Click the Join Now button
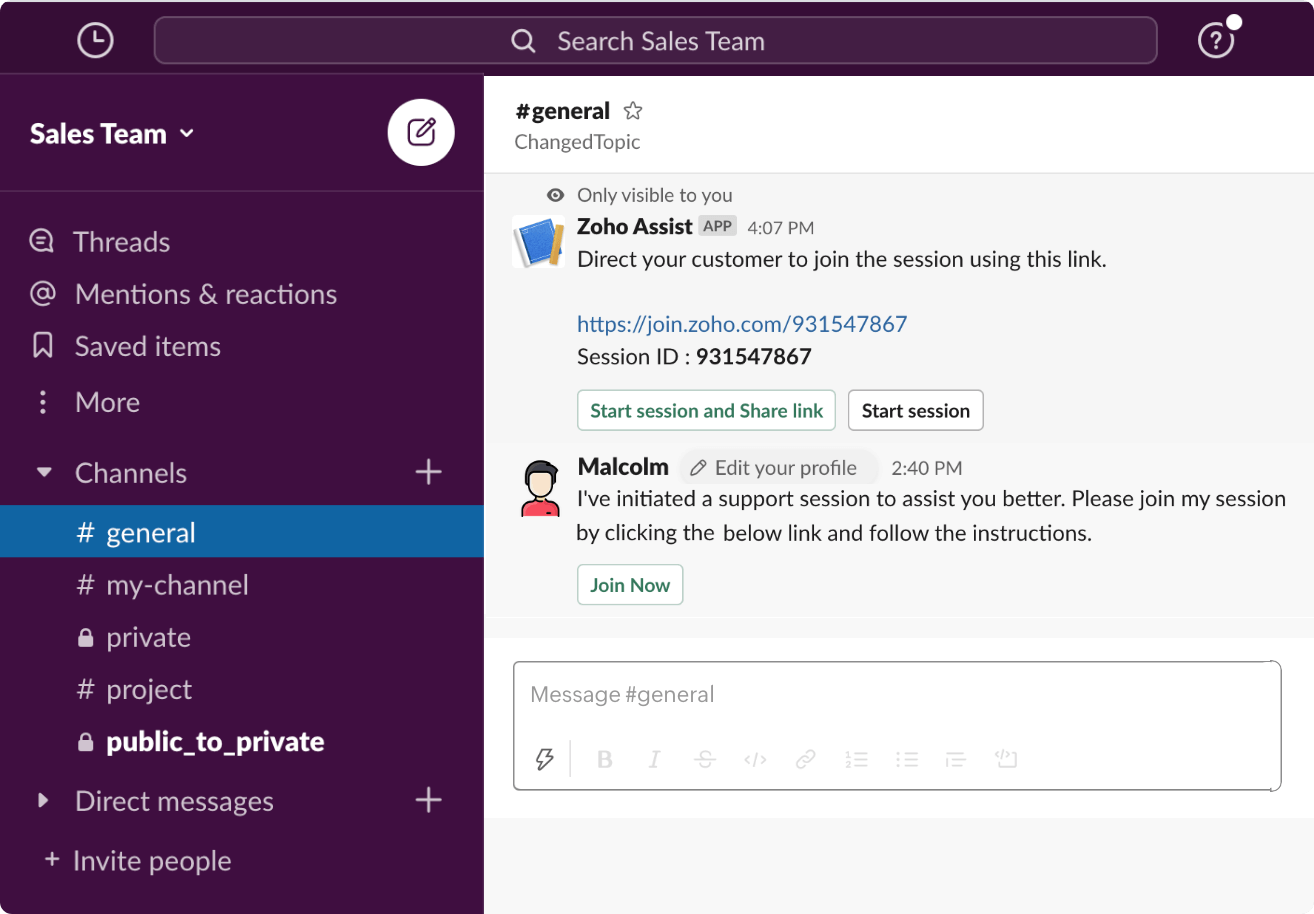1314x914 pixels. tap(630, 584)
